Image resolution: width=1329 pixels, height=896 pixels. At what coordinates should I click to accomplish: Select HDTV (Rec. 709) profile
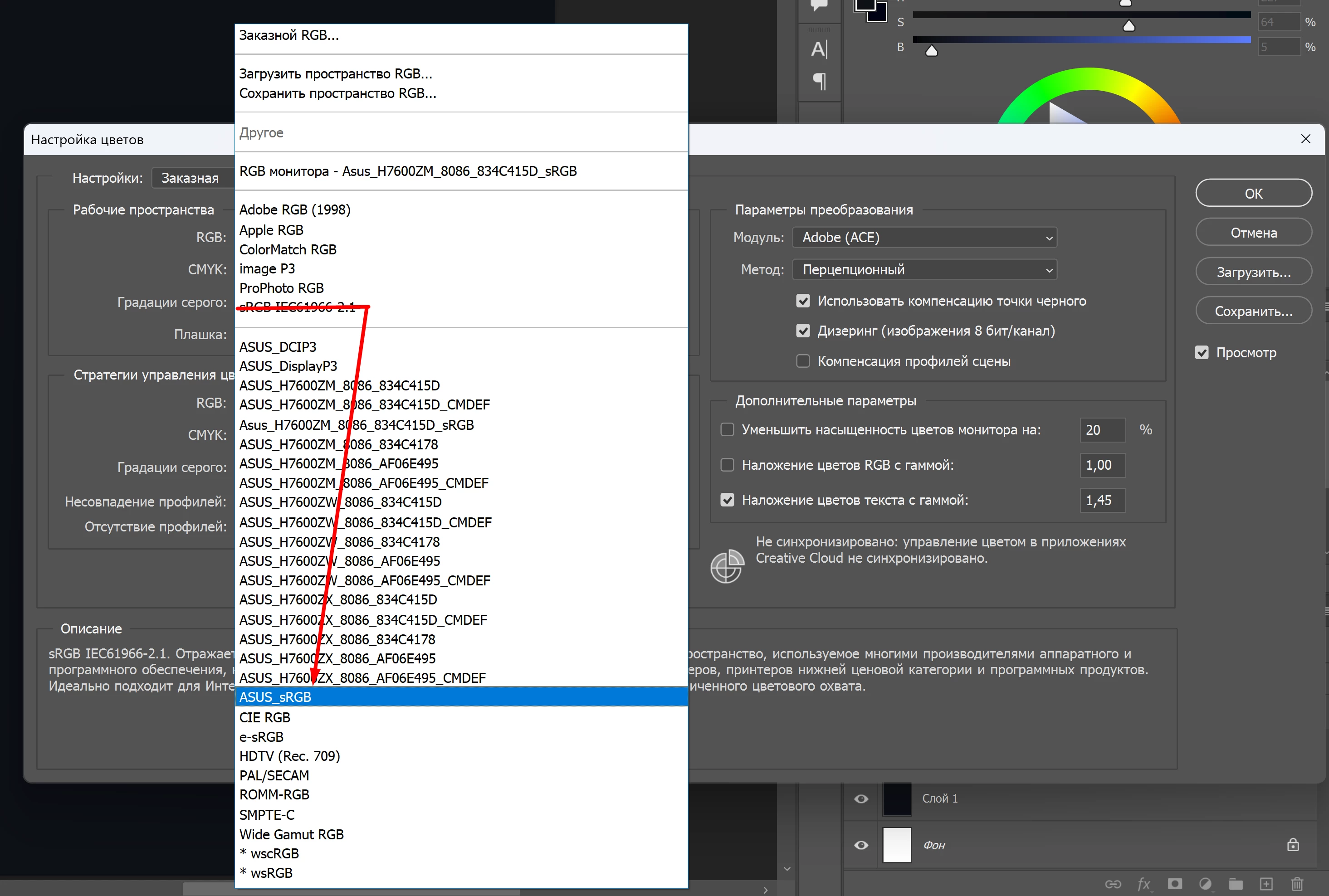coord(461,756)
